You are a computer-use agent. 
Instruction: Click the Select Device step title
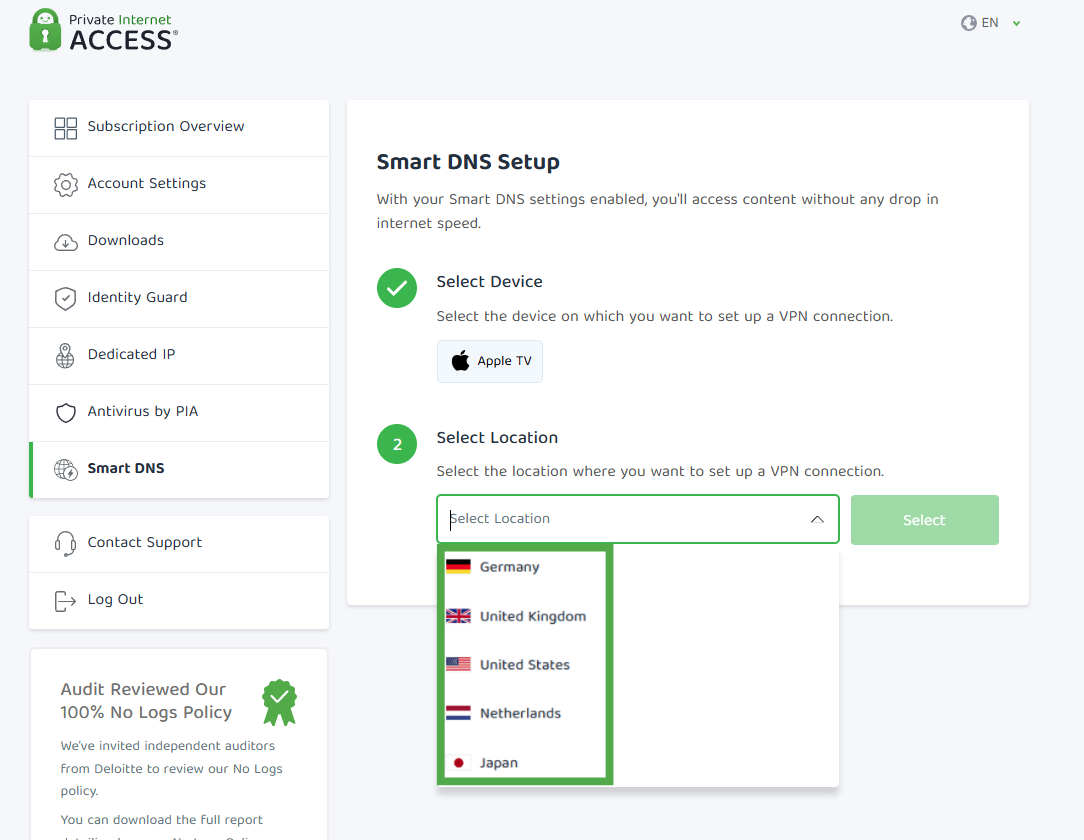click(489, 281)
